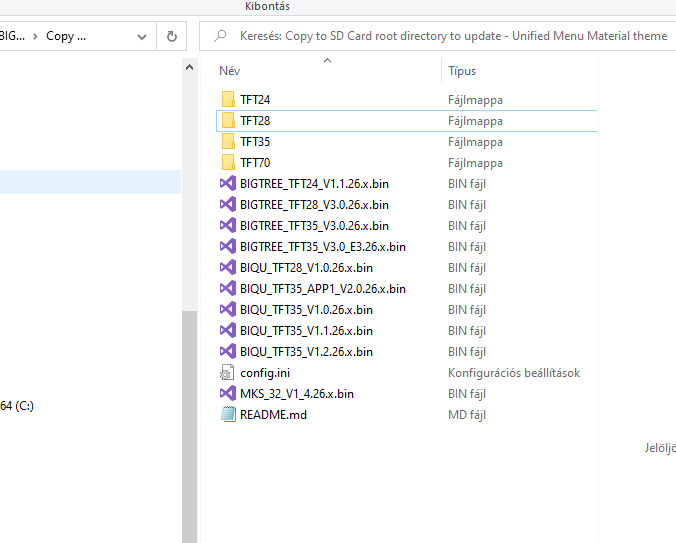The width and height of the screenshot is (676, 543).
Task: Click the TFT28 folder icon
Action: (228, 121)
